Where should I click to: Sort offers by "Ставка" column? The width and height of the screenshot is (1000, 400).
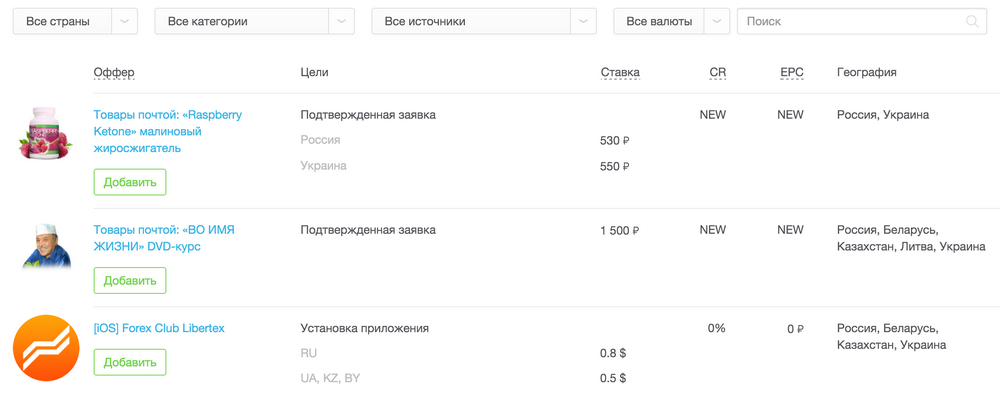tap(620, 73)
